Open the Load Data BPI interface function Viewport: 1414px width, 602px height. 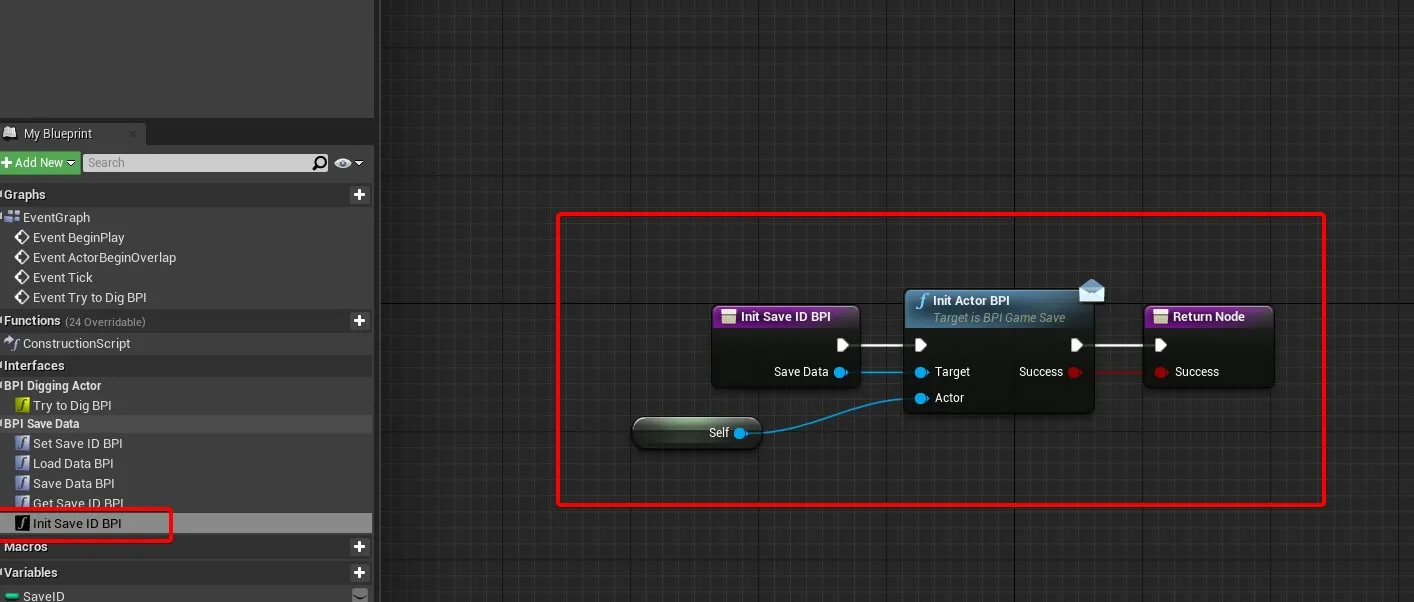coord(73,464)
